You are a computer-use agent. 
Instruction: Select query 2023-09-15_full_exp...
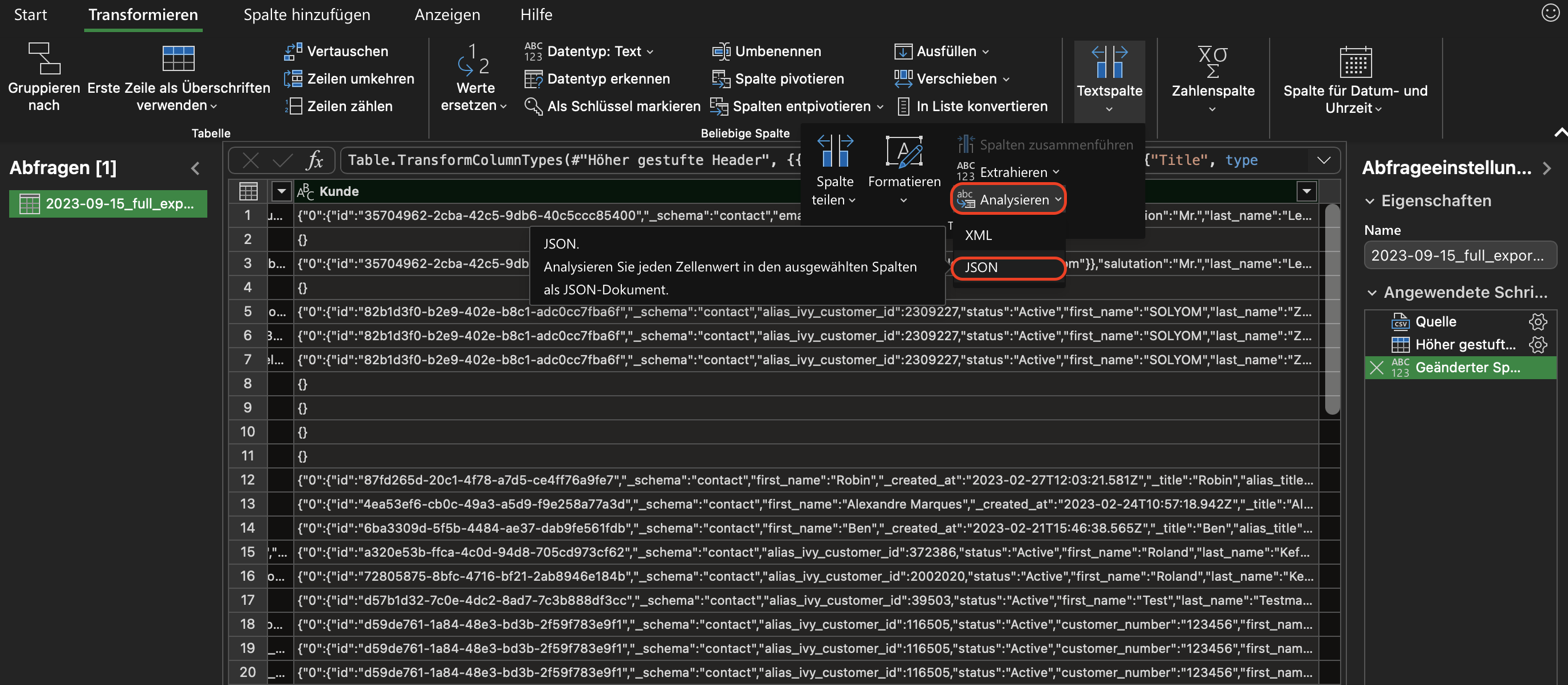point(108,203)
